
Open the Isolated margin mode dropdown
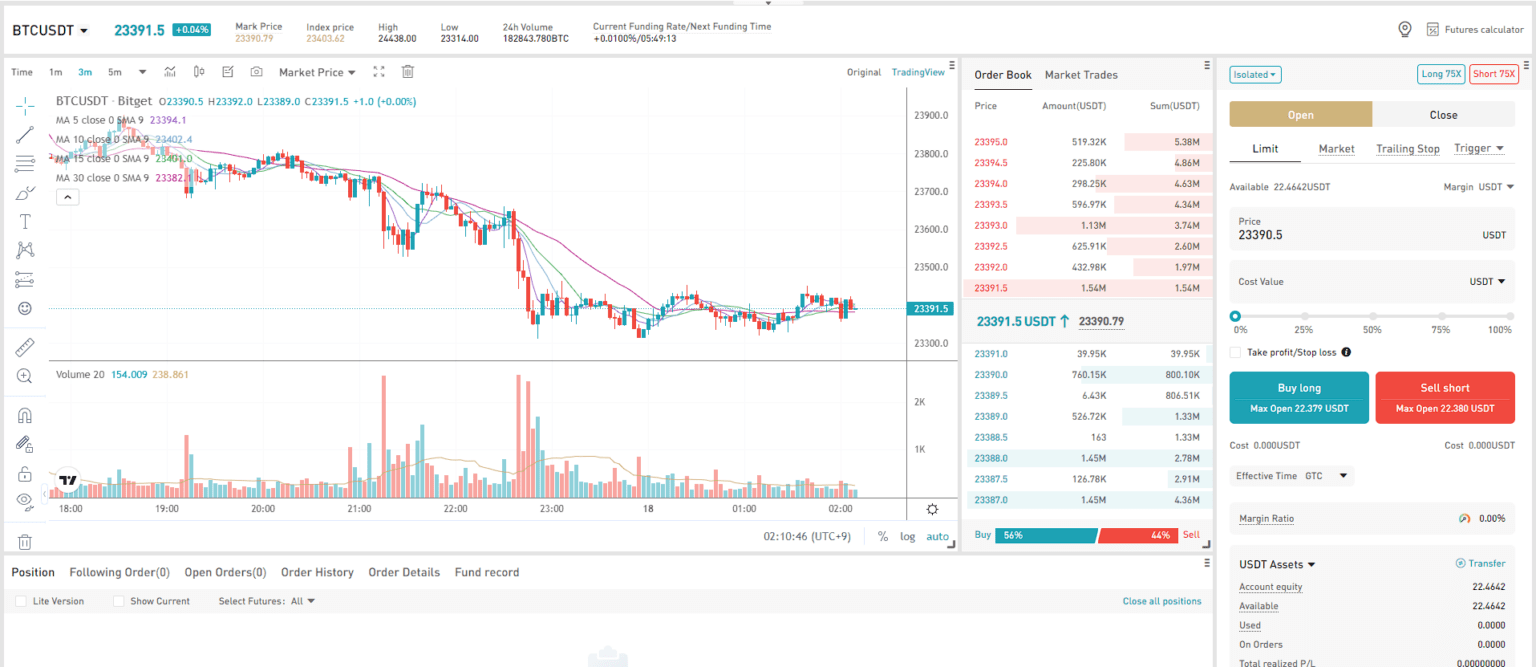1254,74
